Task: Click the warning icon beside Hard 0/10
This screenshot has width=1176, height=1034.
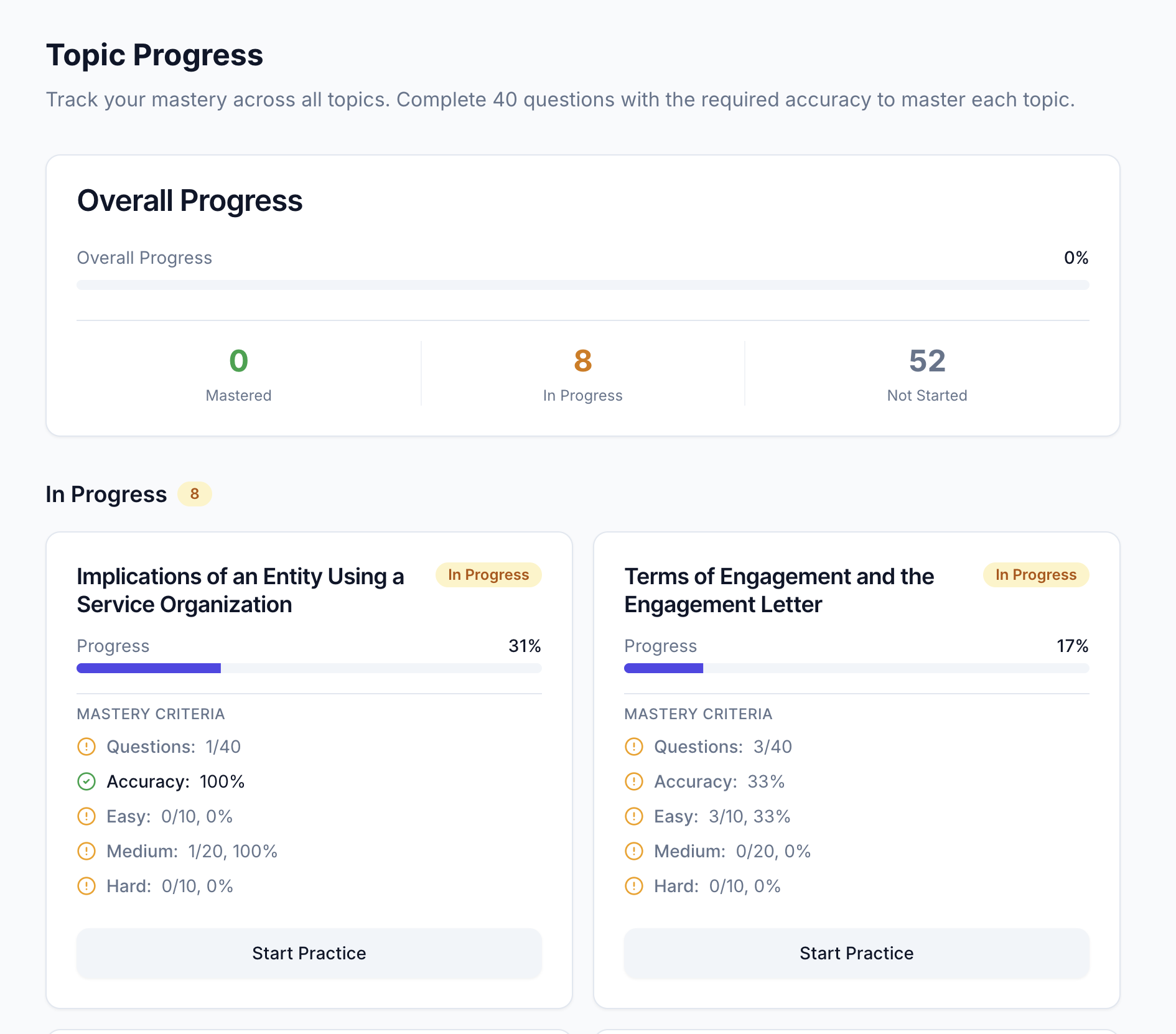Action: click(x=86, y=886)
